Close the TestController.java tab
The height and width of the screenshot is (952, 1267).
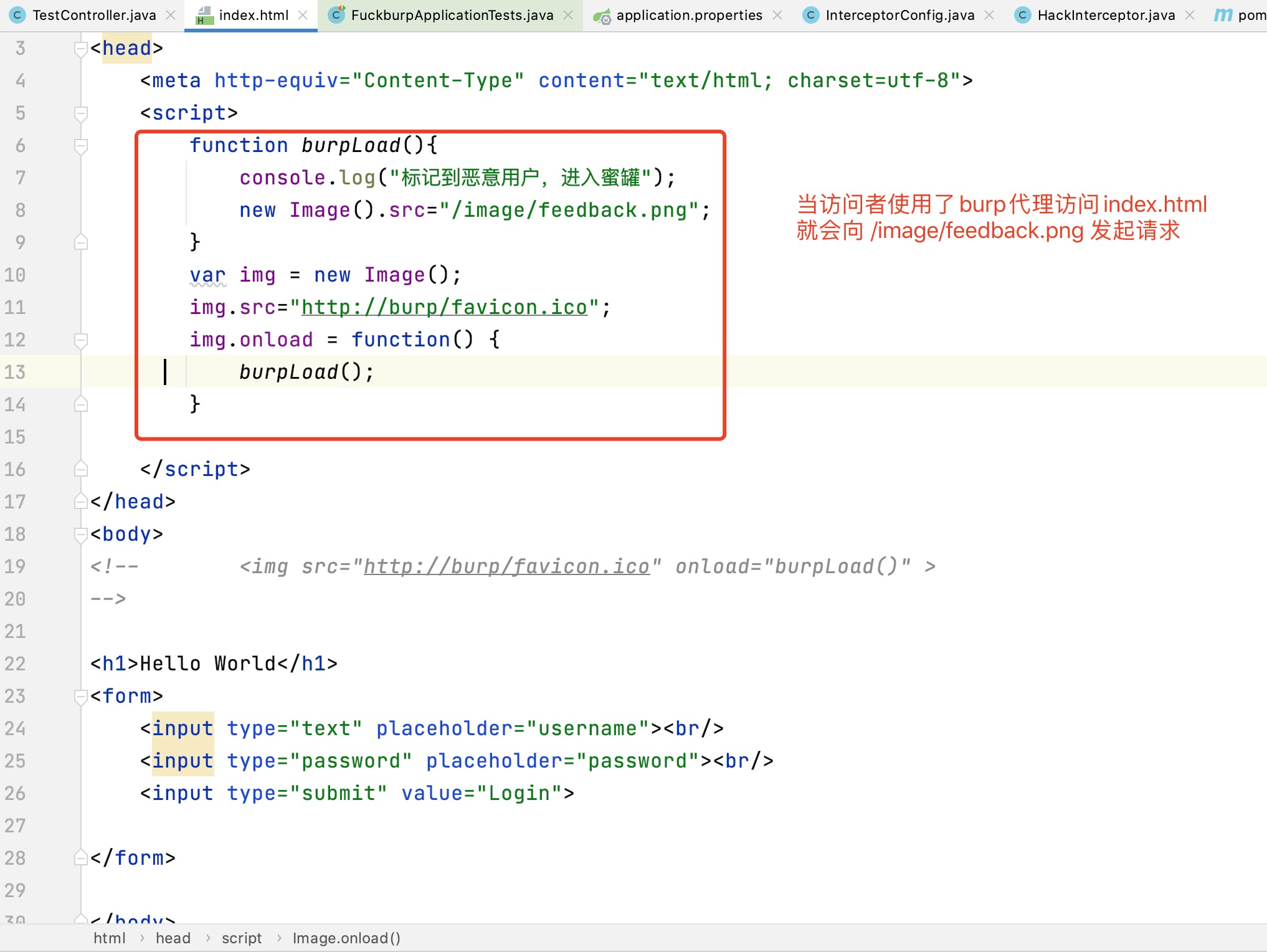point(171,15)
